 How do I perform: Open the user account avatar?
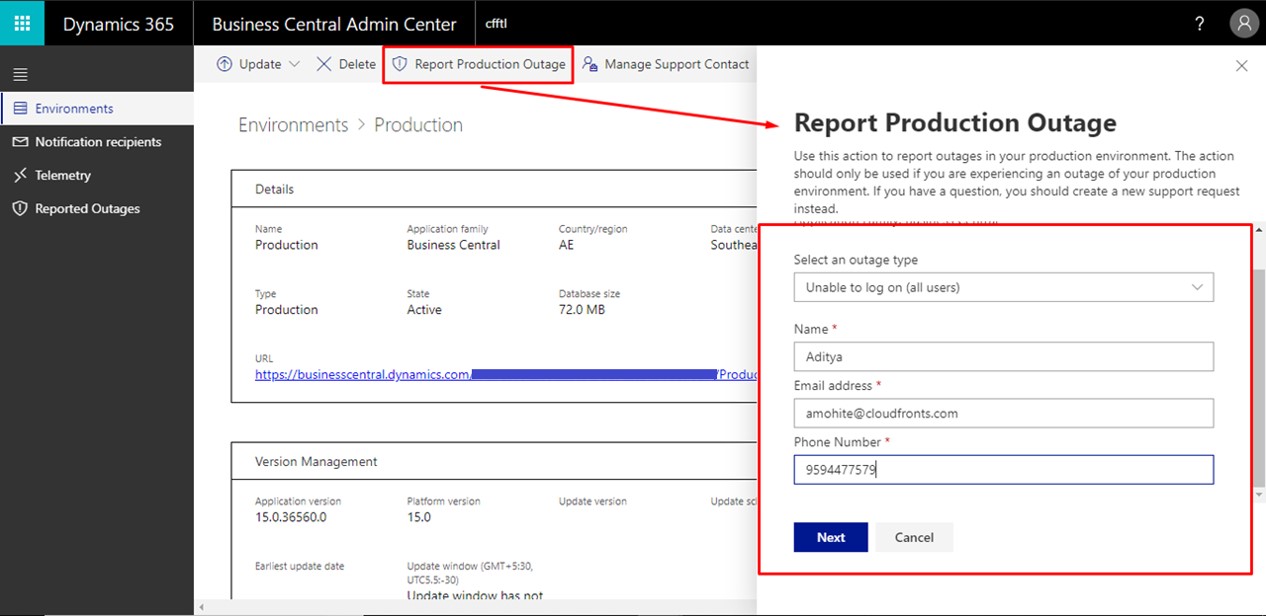[x=1243, y=24]
